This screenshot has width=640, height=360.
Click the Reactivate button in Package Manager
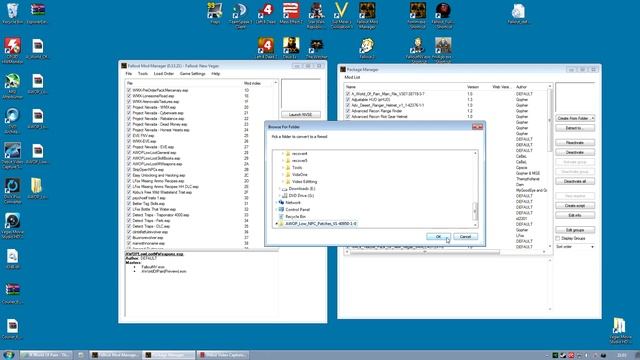tap(575, 143)
